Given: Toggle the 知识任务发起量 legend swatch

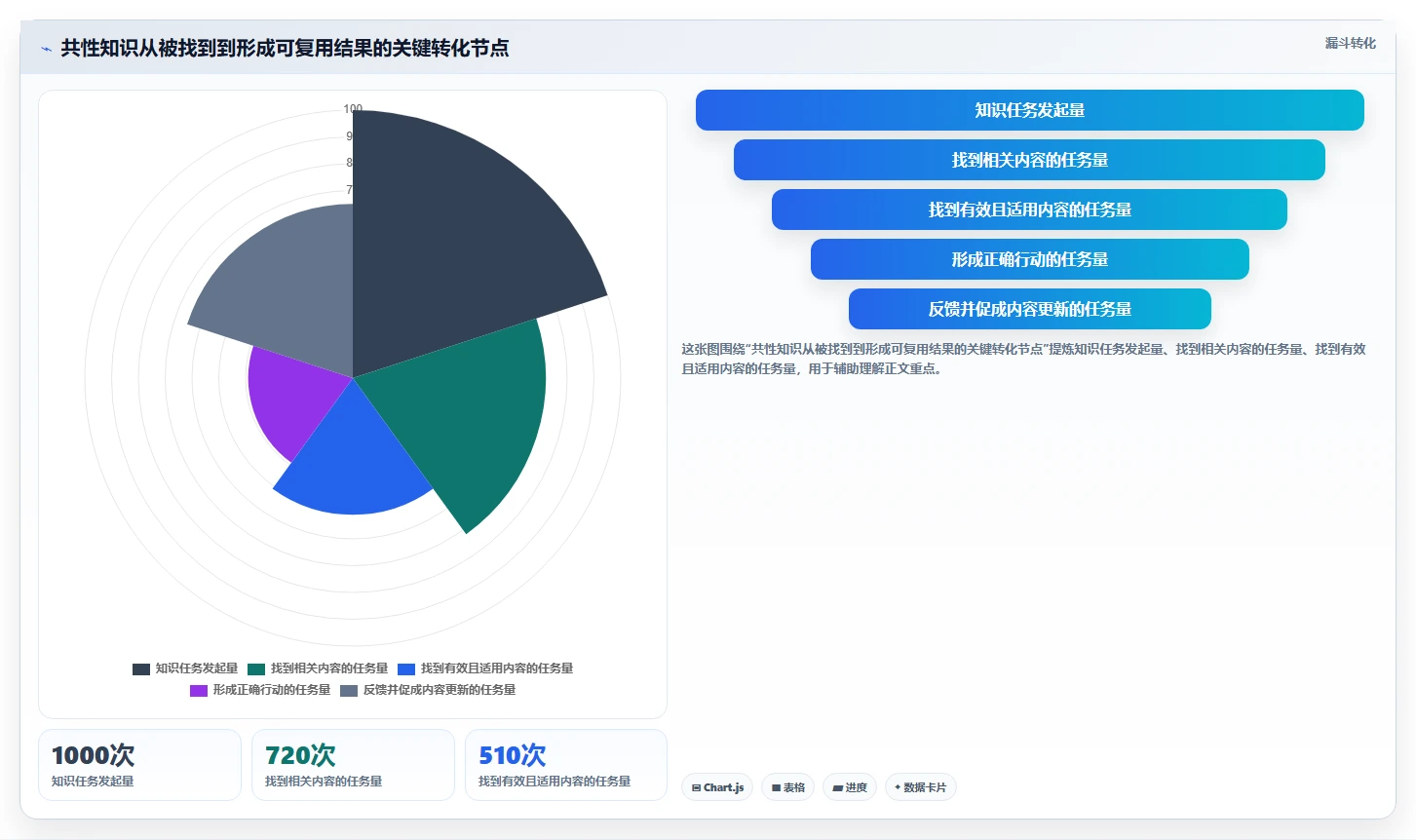Looking at the screenshot, I should (141, 668).
